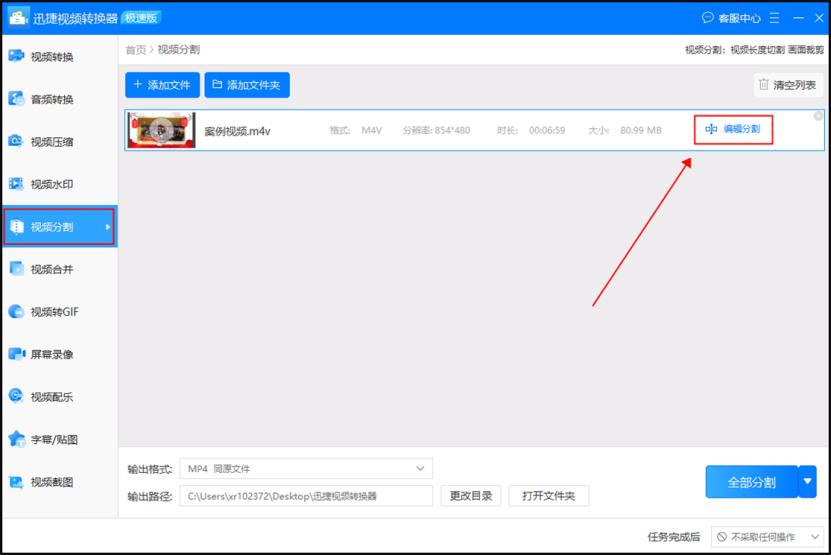Image resolution: width=831 pixels, height=555 pixels.
Task: Click the 字幕/贴图 star icon
Action: [x=16, y=439]
